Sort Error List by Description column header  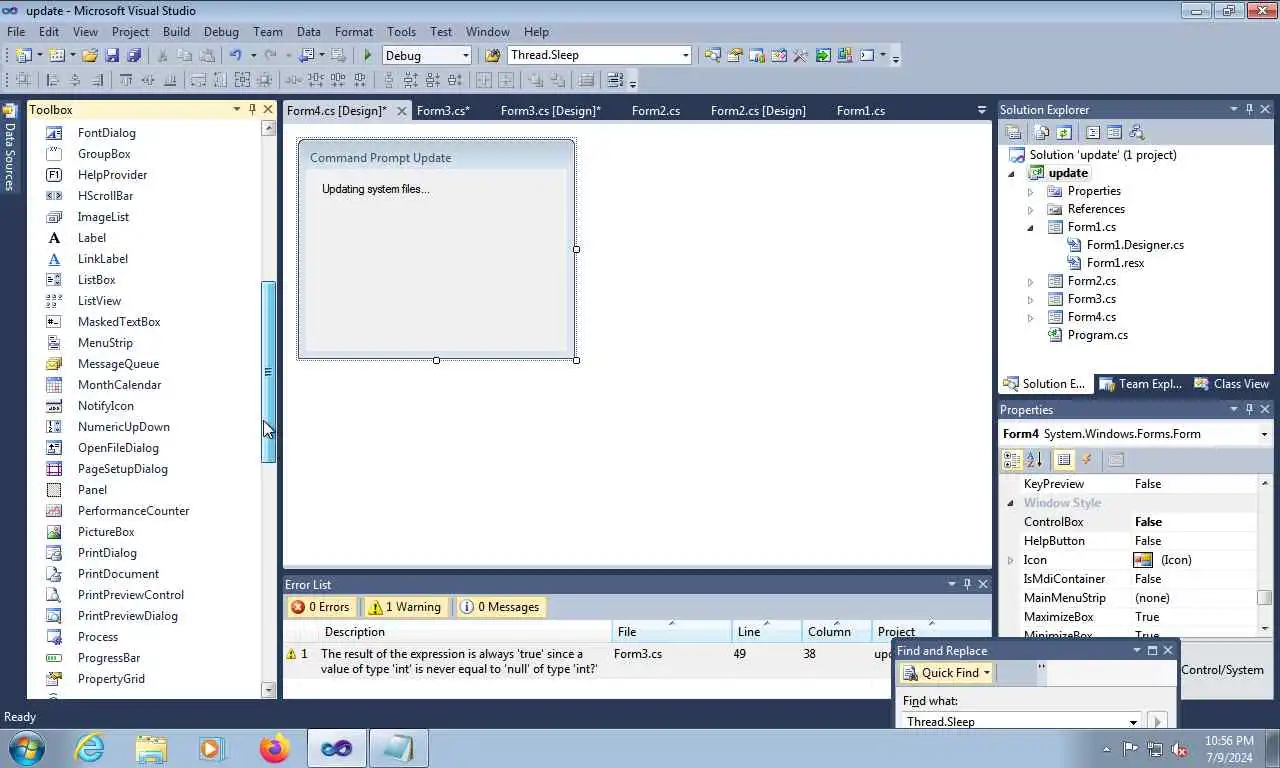tap(466, 632)
